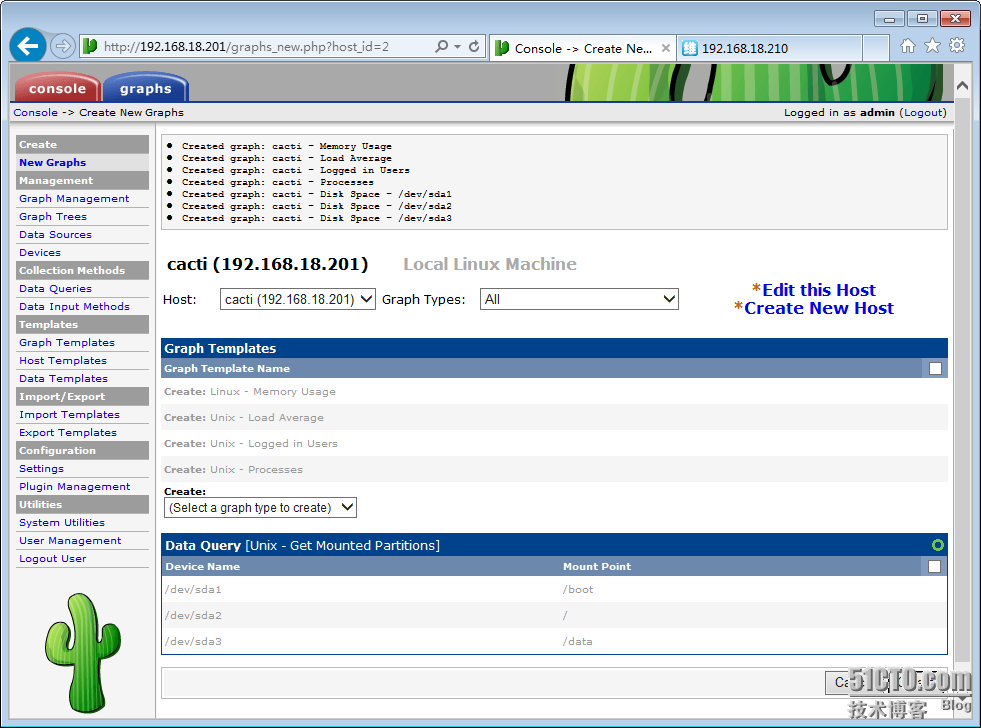The height and width of the screenshot is (728, 981).
Task: Click Logout User in sidebar
Action: coord(53,559)
